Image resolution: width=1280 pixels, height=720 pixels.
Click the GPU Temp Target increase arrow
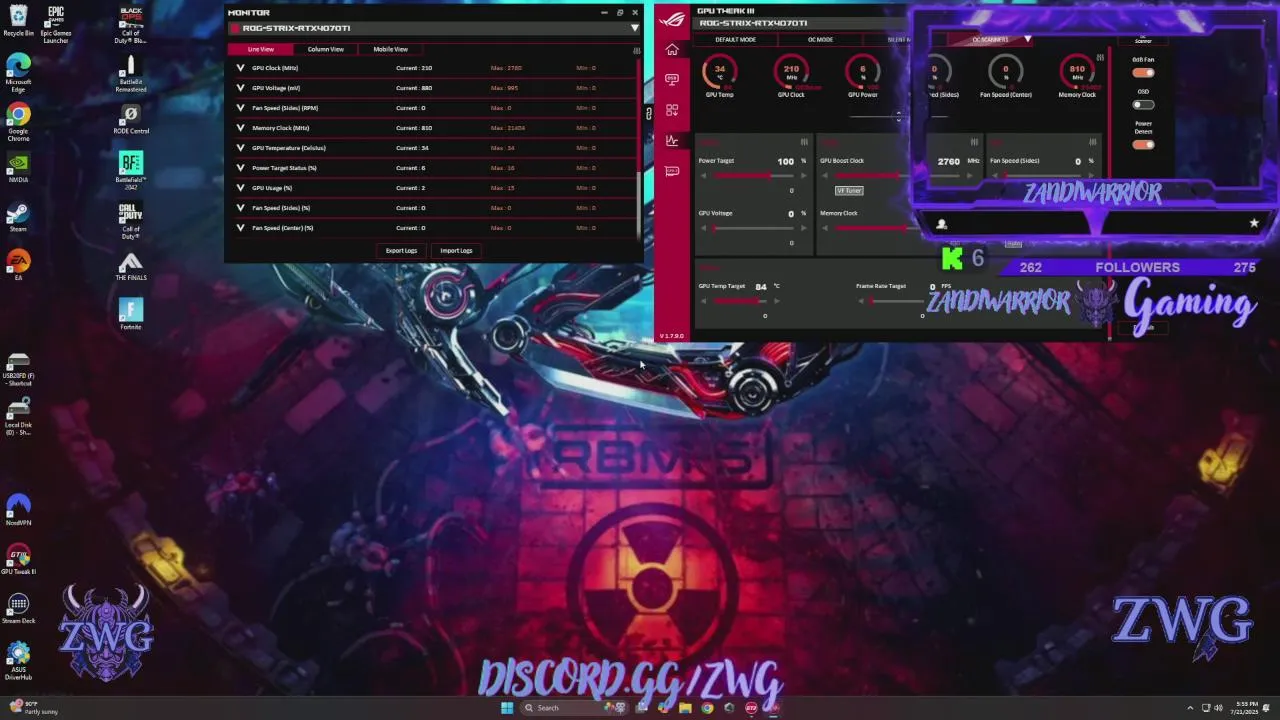click(x=775, y=301)
